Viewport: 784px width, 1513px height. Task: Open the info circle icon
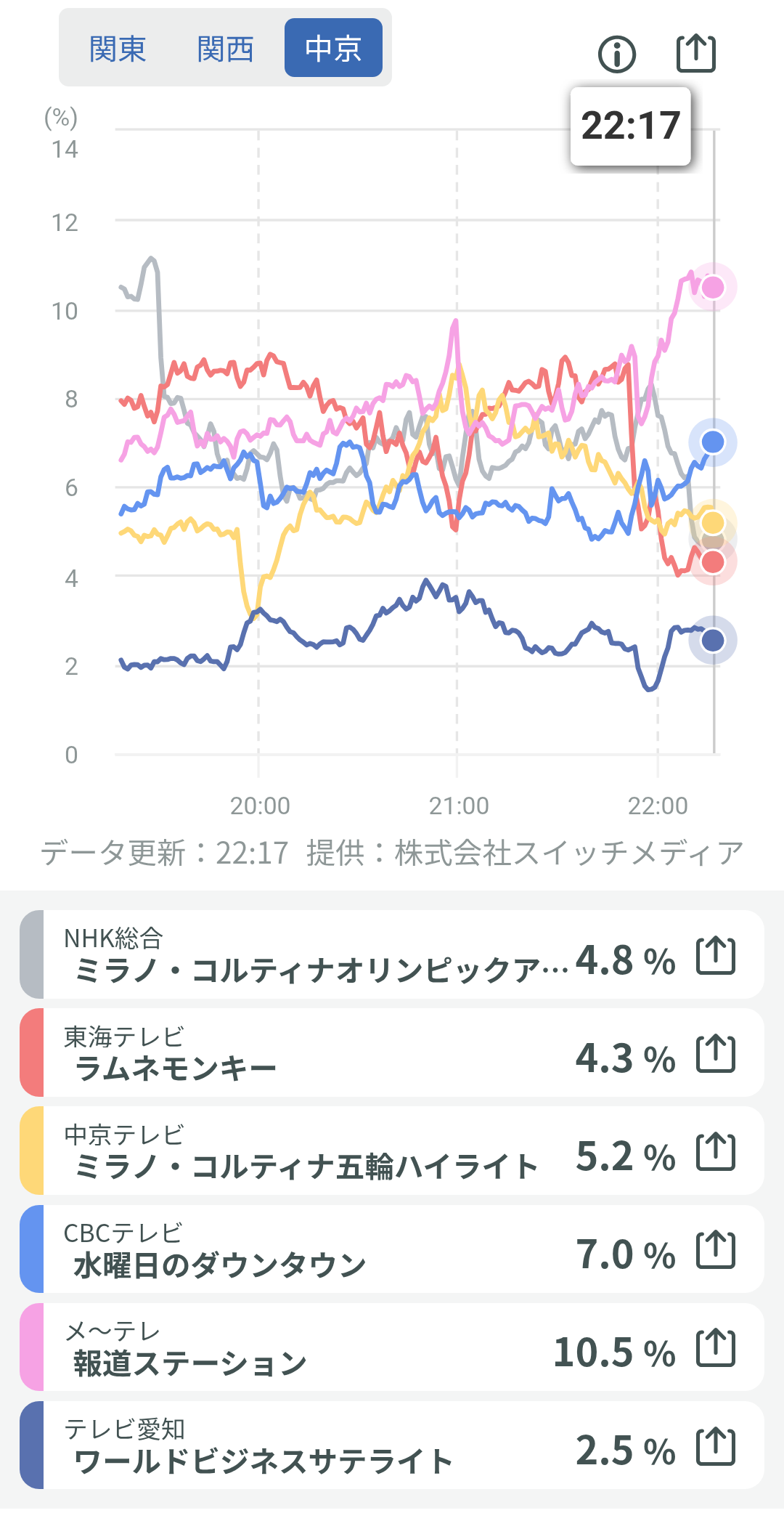[x=617, y=54]
